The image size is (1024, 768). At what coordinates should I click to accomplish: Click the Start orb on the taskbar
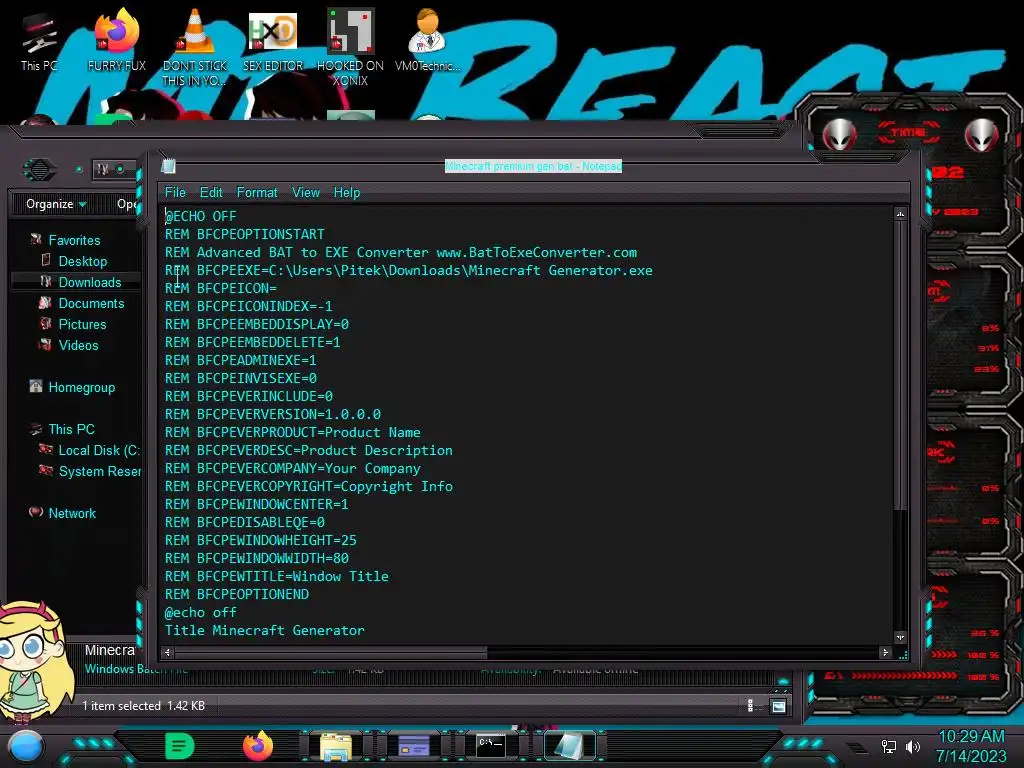[x=26, y=746]
